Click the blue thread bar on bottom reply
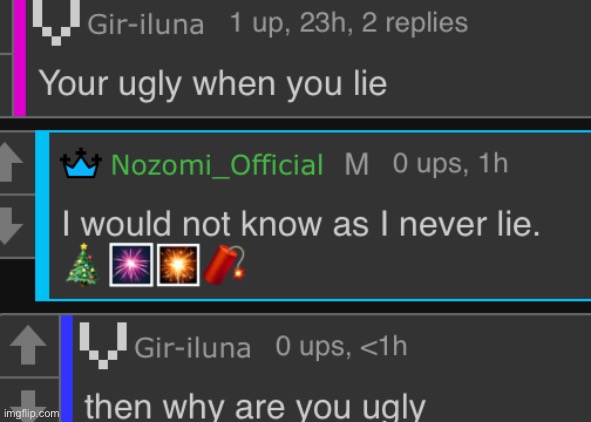591x422 pixels. (67, 368)
